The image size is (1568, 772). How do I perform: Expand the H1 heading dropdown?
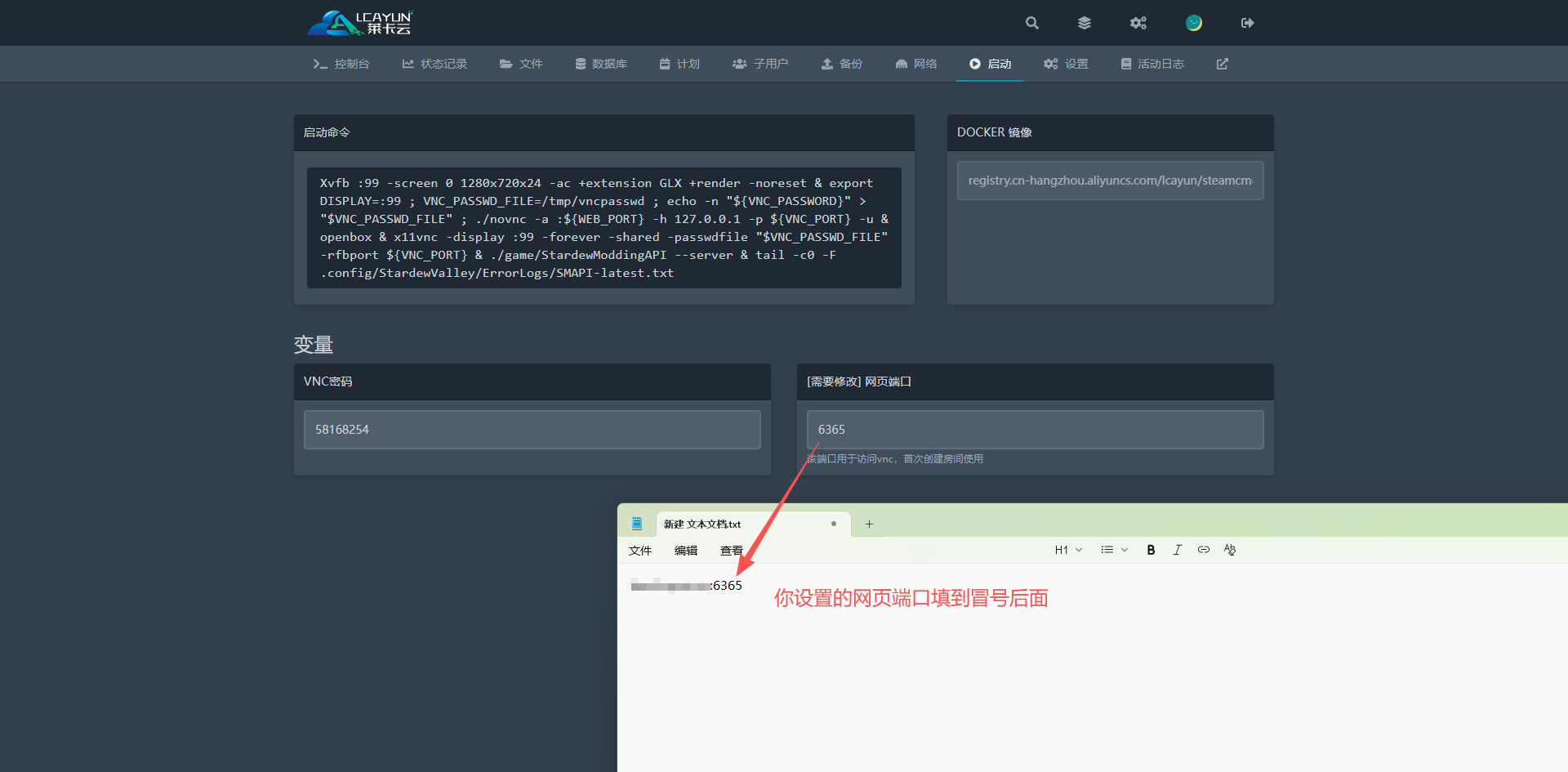(x=1068, y=550)
